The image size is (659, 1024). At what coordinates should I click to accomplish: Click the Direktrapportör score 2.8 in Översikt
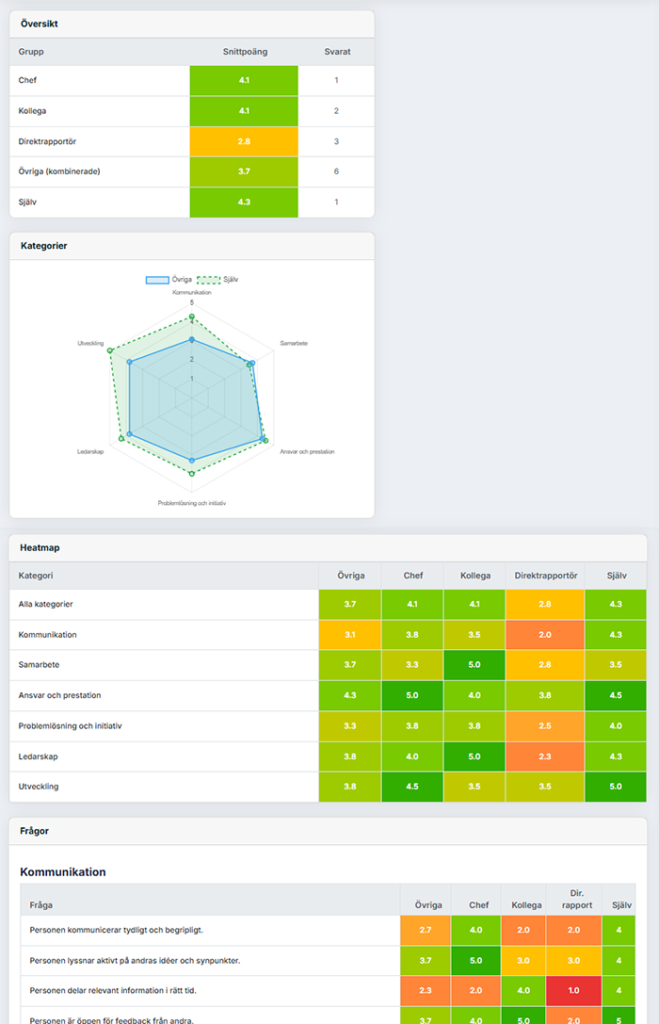(243, 142)
